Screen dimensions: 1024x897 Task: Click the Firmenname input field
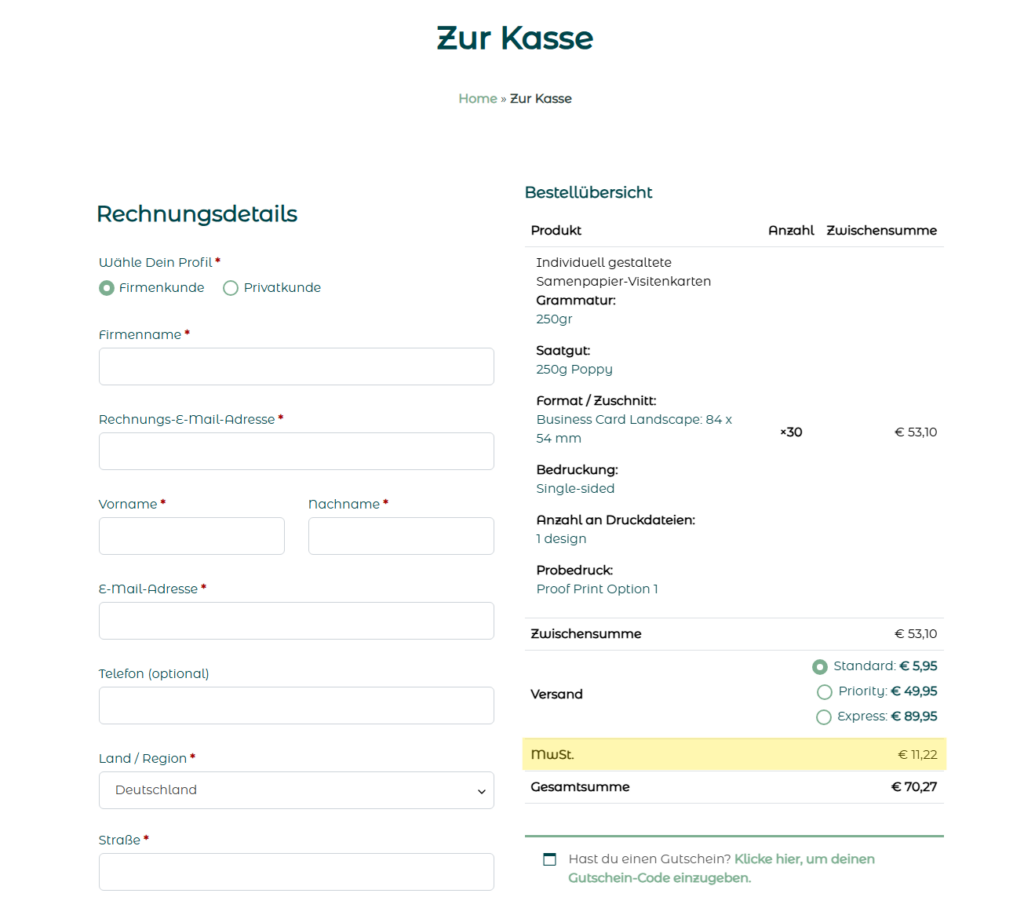(296, 366)
